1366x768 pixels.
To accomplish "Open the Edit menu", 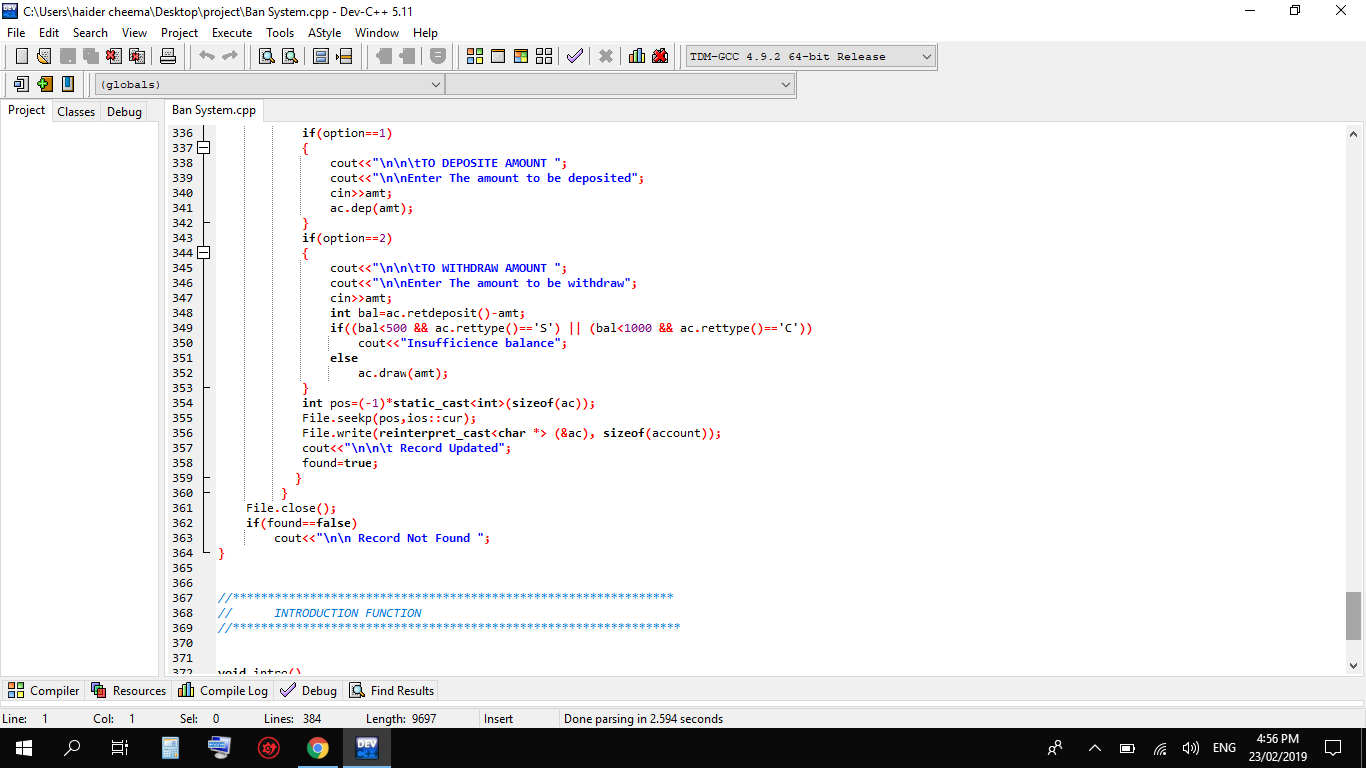I will (49, 32).
